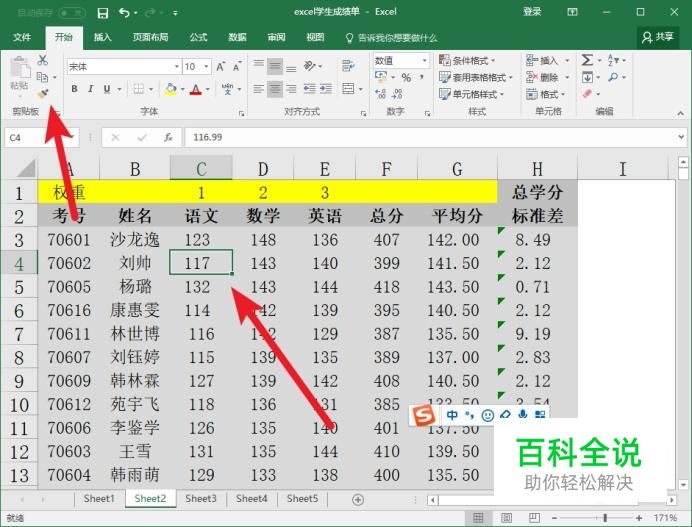Select the Format Painter brush icon
Image resolution: width=692 pixels, height=527 pixels.
(42, 94)
